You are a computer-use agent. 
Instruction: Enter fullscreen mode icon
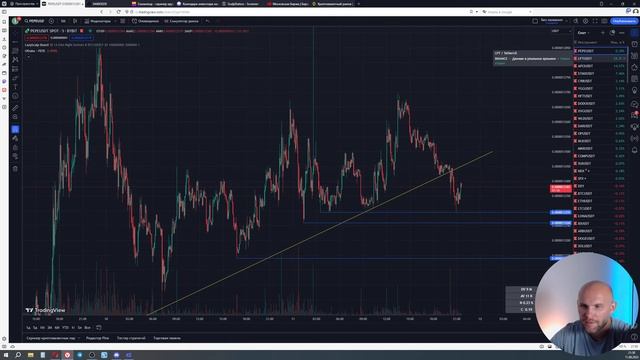tap(595, 21)
